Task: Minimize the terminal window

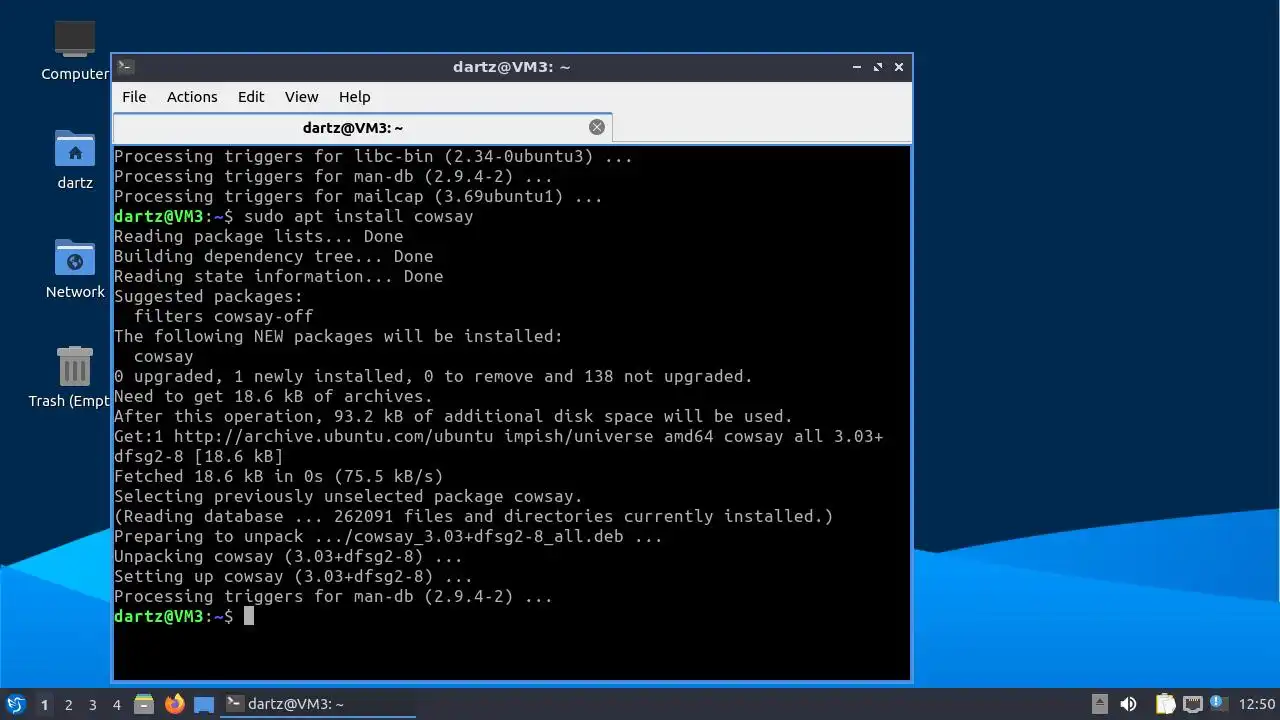Action: pos(857,67)
